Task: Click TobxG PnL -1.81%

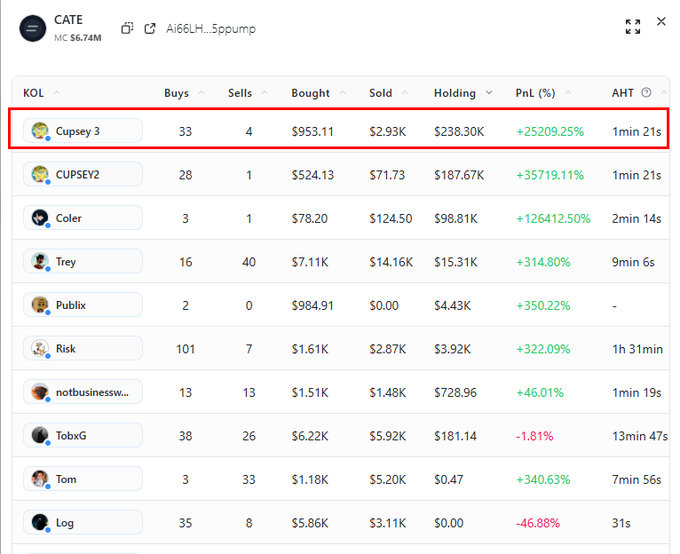Action: point(534,436)
